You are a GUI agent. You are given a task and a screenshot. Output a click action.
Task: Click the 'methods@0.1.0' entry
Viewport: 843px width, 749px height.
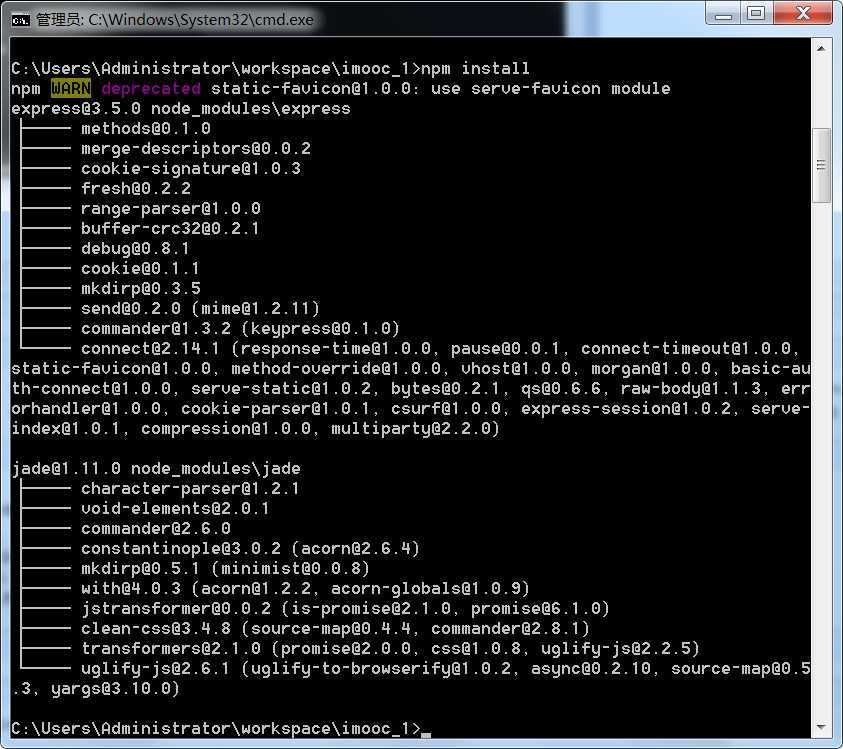coord(146,129)
